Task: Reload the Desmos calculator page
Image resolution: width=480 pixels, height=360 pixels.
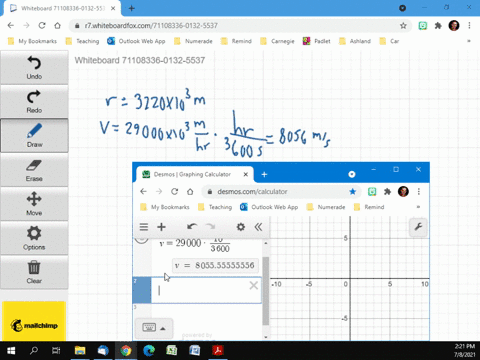Action: pyautogui.click(x=174, y=192)
